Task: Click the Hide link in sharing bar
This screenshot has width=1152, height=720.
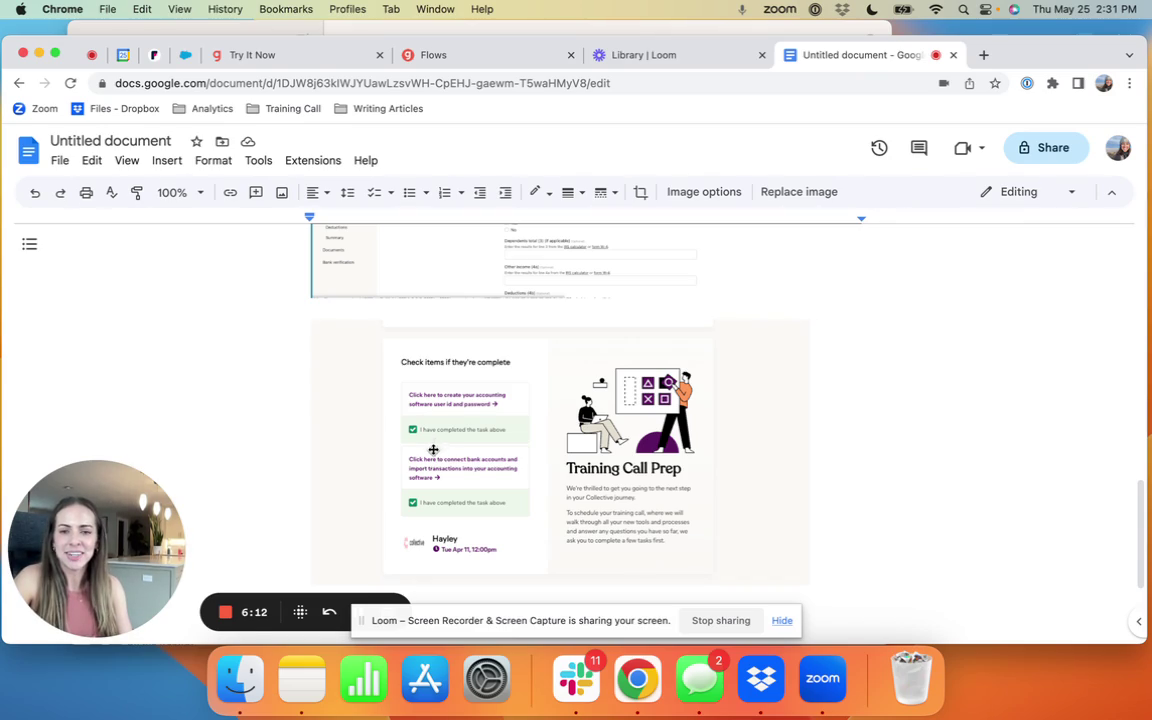Action: [782, 621]
